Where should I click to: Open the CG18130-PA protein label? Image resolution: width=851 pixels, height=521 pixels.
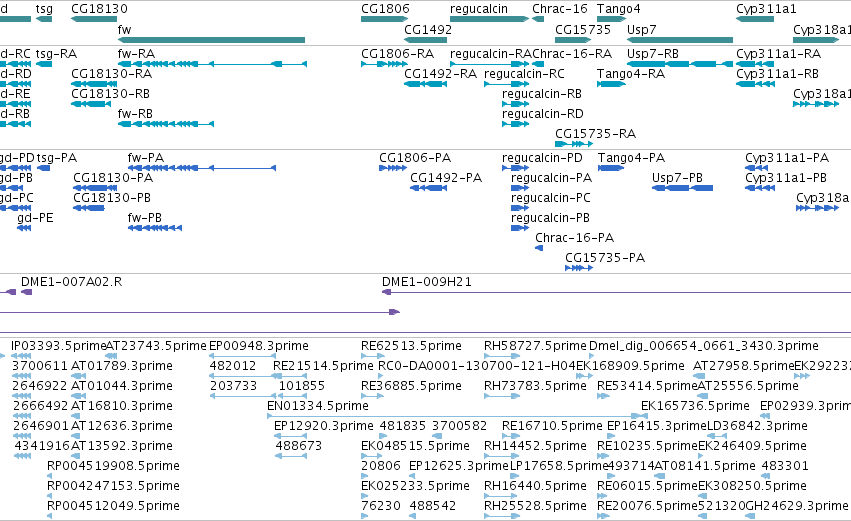[113, 178]
